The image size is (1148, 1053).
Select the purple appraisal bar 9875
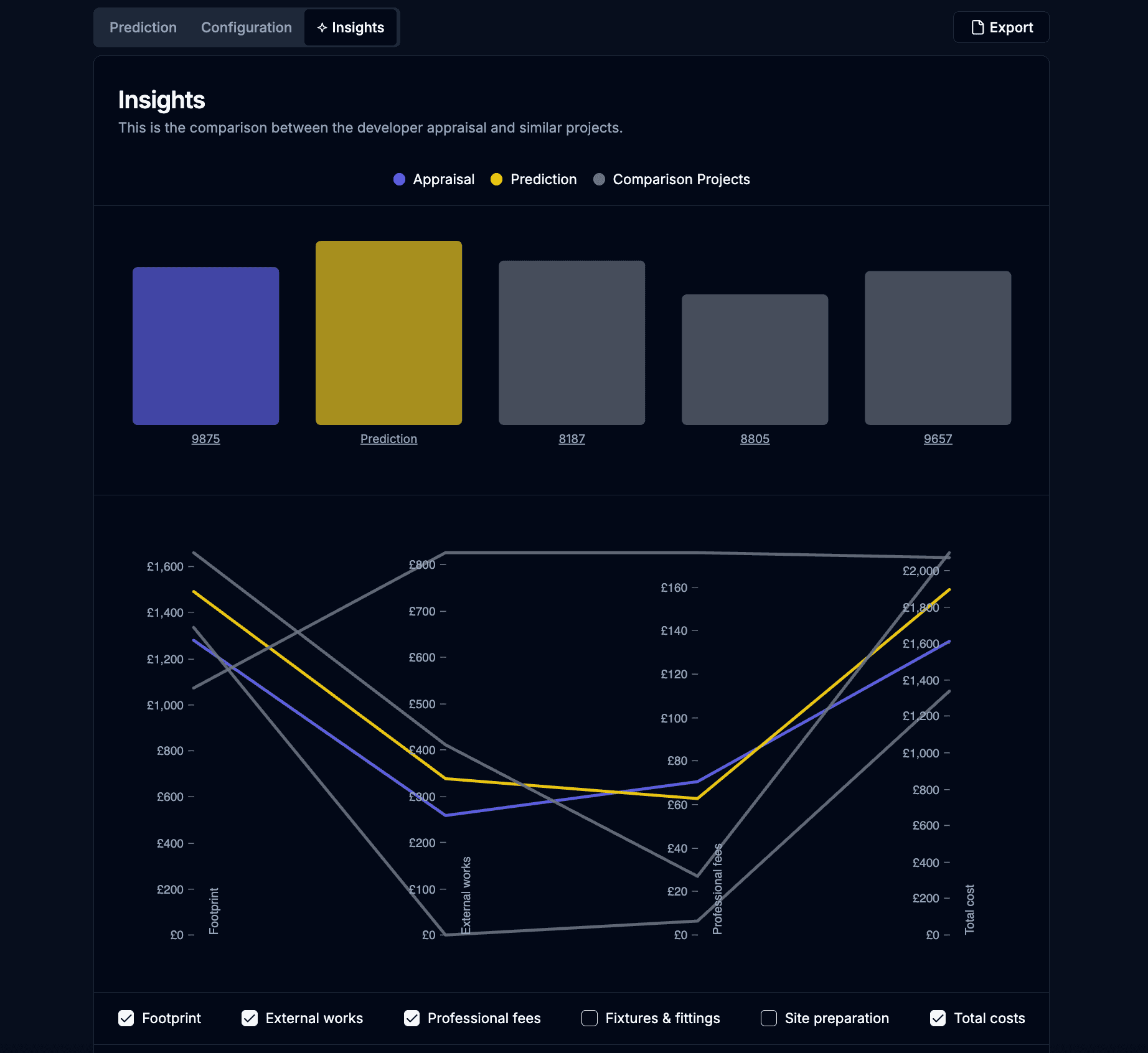coord(206,346)
